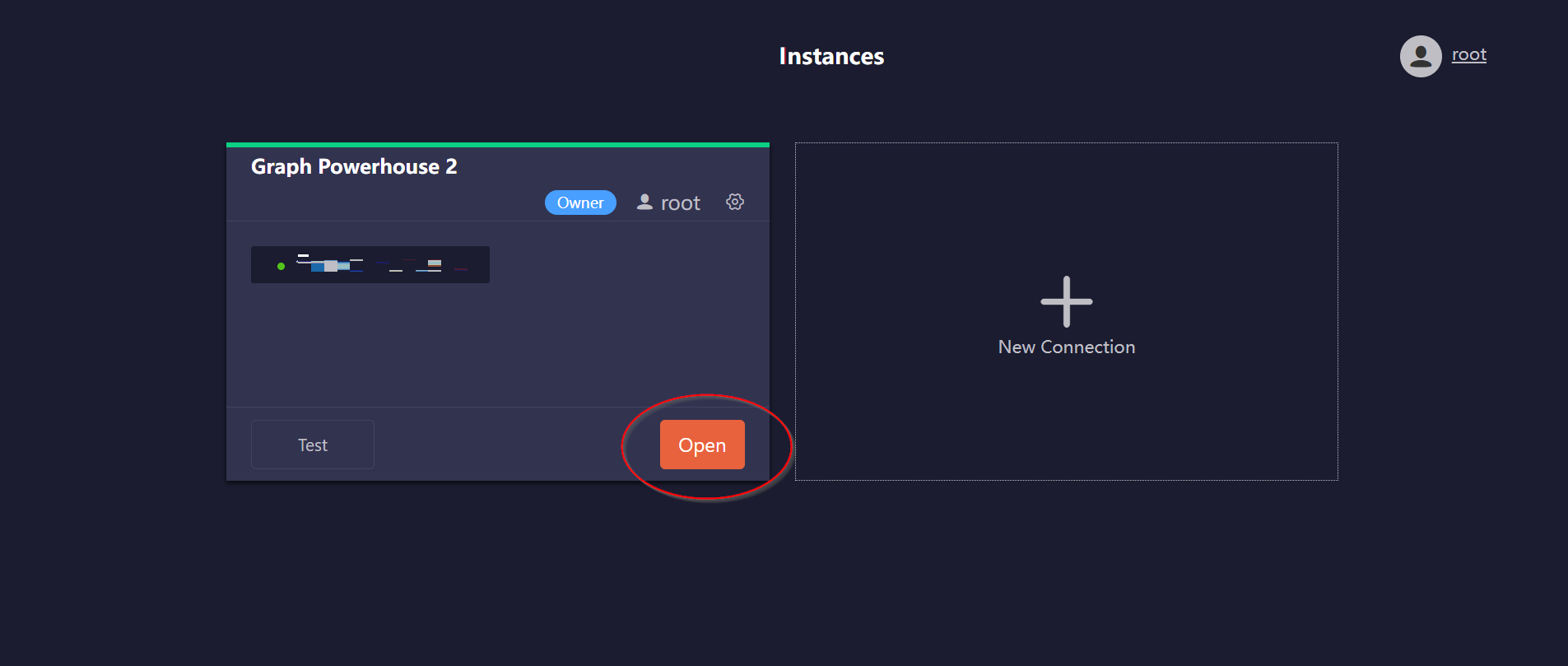1568x666 pixels.
Task: Open settings gear for Graph Powerhouse 2
Action: (x=735, y=202)
